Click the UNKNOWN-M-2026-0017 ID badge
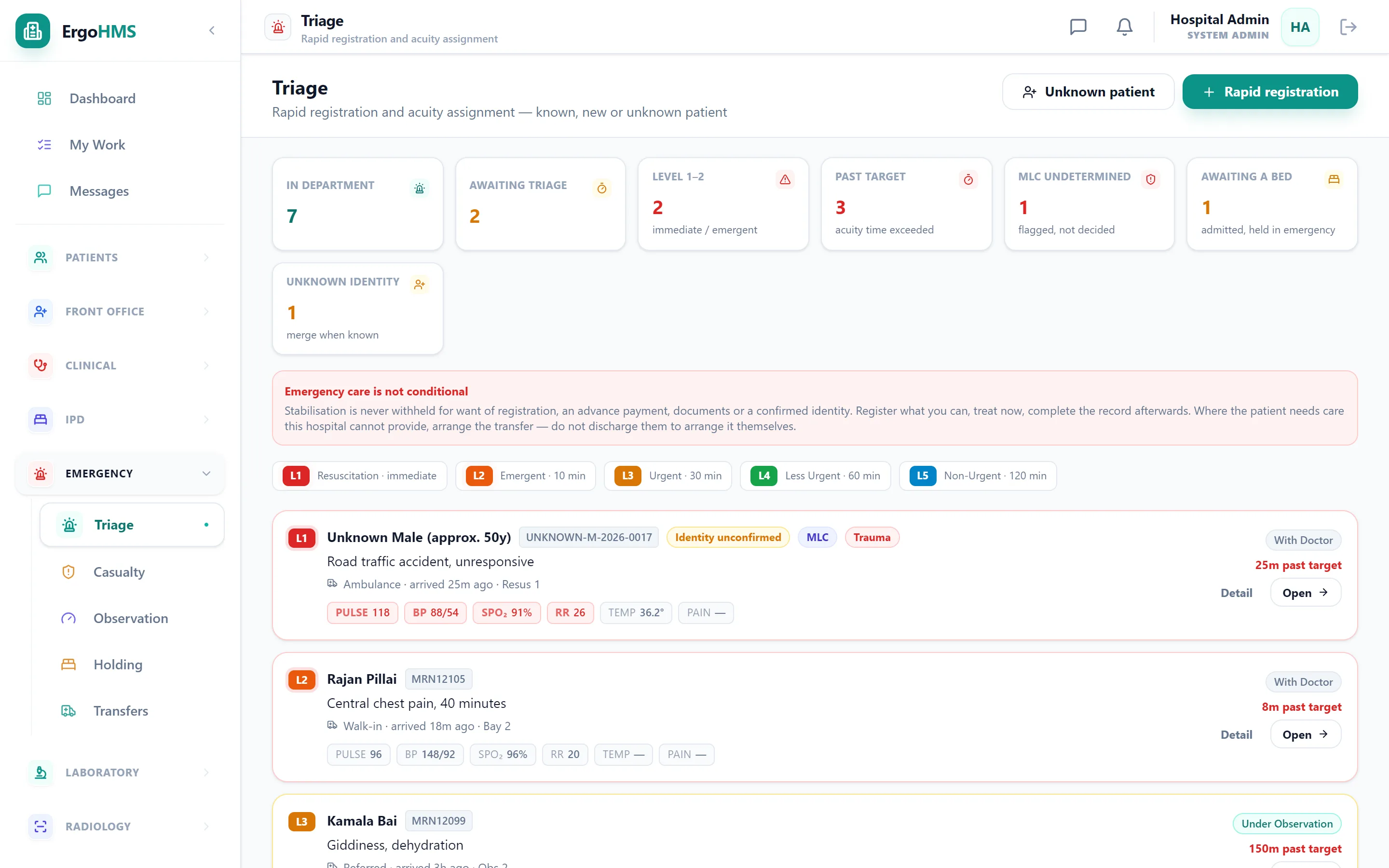 click(589, 537)
